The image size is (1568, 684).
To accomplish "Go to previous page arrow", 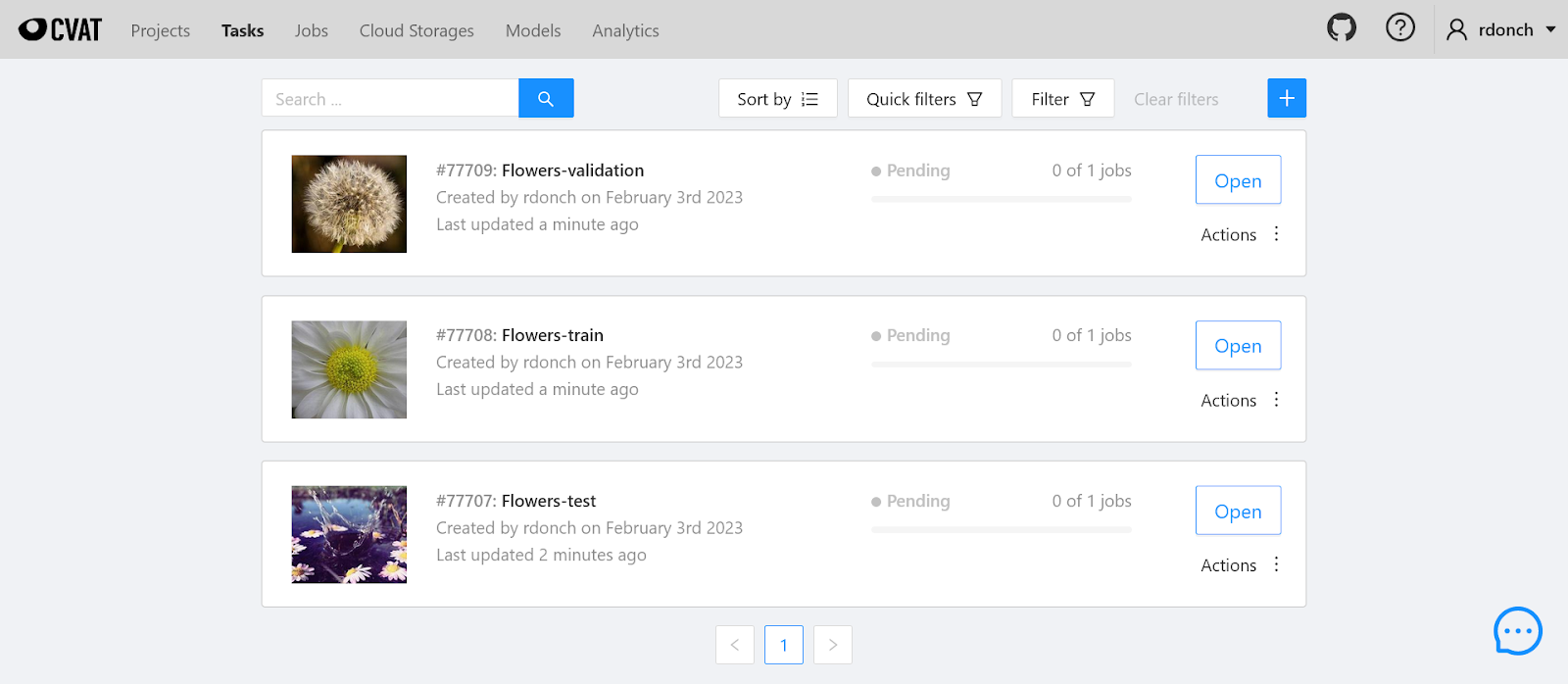I will point(735,645).
